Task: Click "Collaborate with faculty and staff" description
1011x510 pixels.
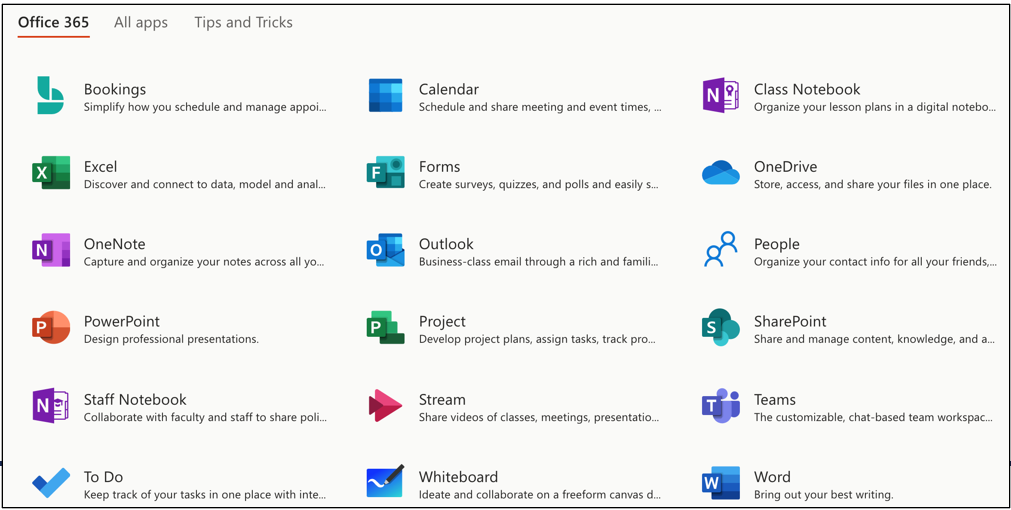Action: (x=206, y=417)
